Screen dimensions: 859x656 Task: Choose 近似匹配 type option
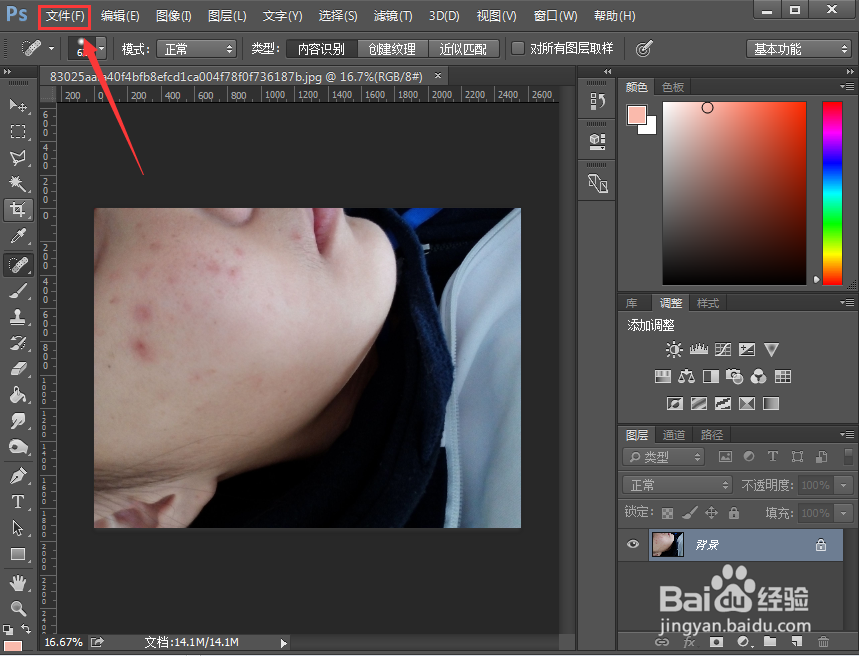tap(463, 49)
